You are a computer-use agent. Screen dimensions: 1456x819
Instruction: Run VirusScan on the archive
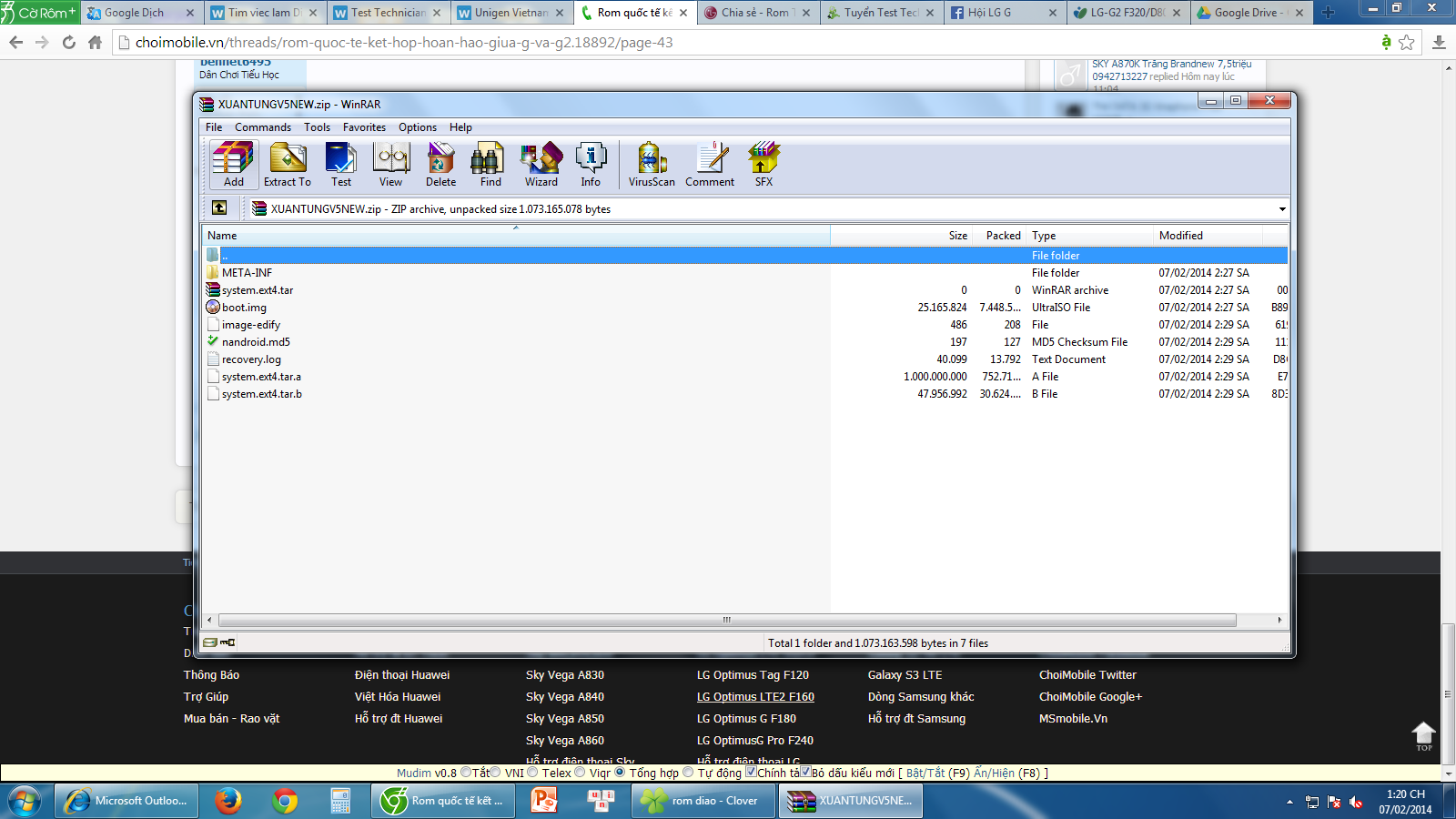tap(652, 165)
